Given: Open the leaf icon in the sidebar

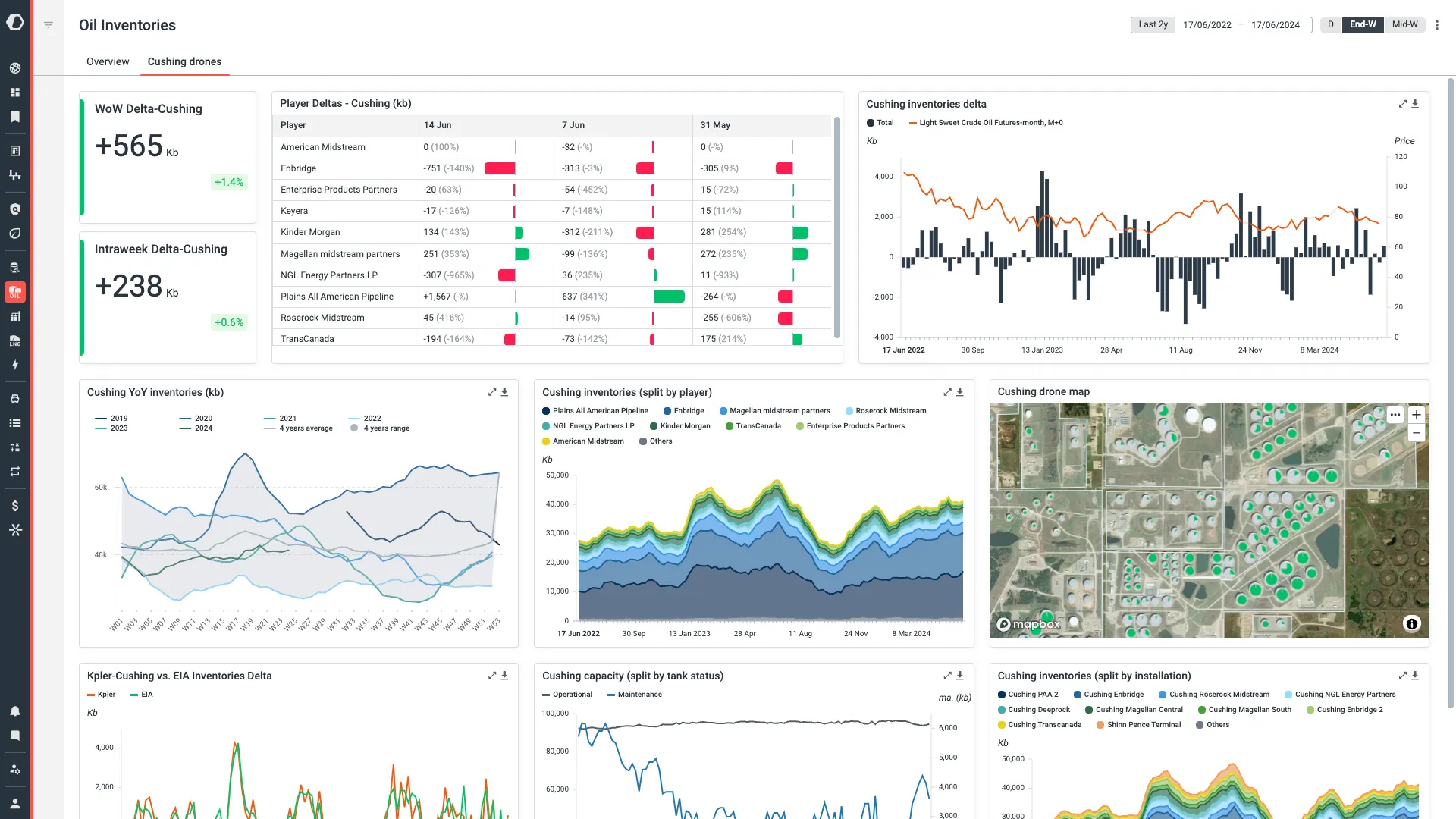Looking at the screenshot, I should pos(15,234).
